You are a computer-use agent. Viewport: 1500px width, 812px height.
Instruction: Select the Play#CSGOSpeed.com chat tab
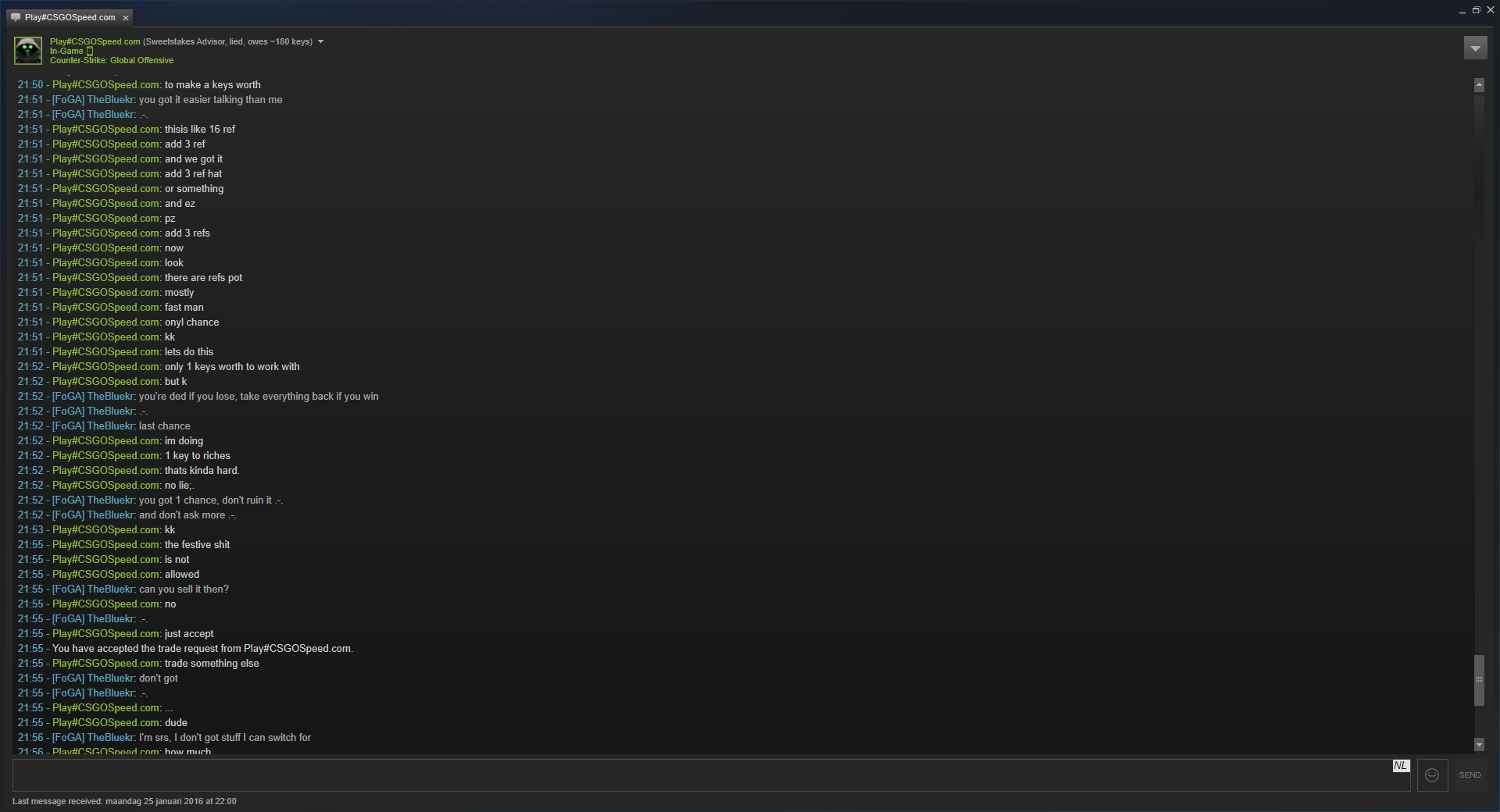[x=69, y=17]
